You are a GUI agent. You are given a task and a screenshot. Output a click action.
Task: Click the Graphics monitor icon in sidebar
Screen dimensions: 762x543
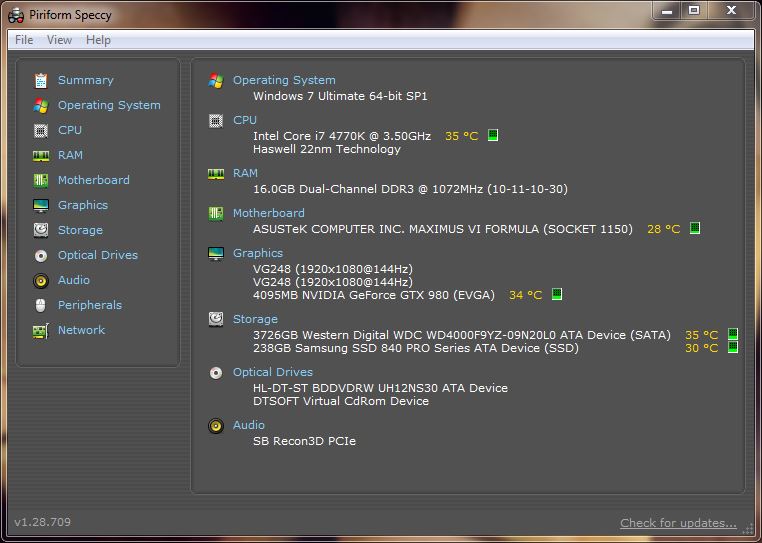coord(41,206)
